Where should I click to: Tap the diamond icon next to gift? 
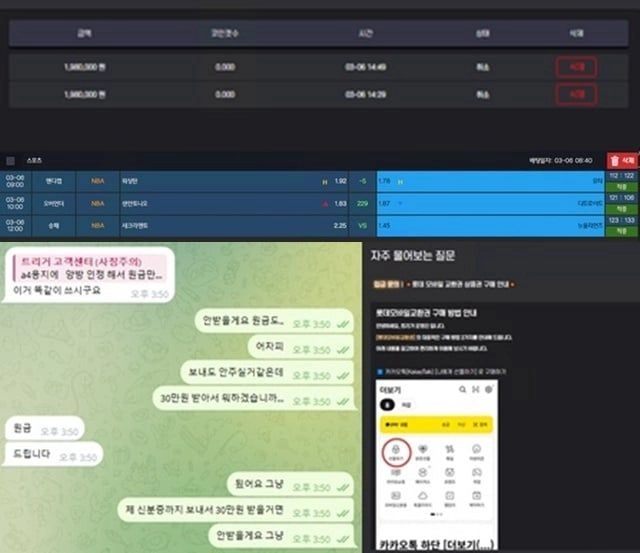tap(422, 449)
